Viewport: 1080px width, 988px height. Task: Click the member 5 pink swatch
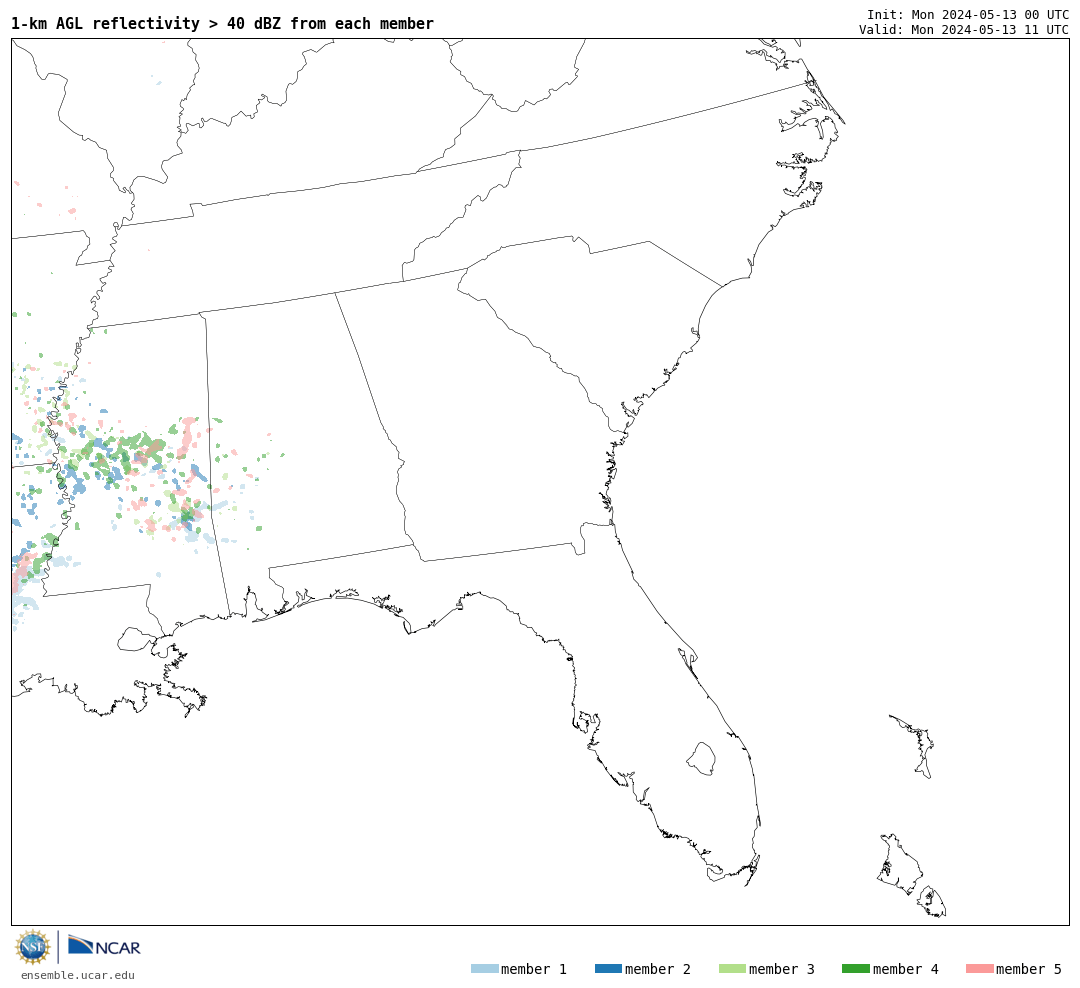tap(979, 968)
